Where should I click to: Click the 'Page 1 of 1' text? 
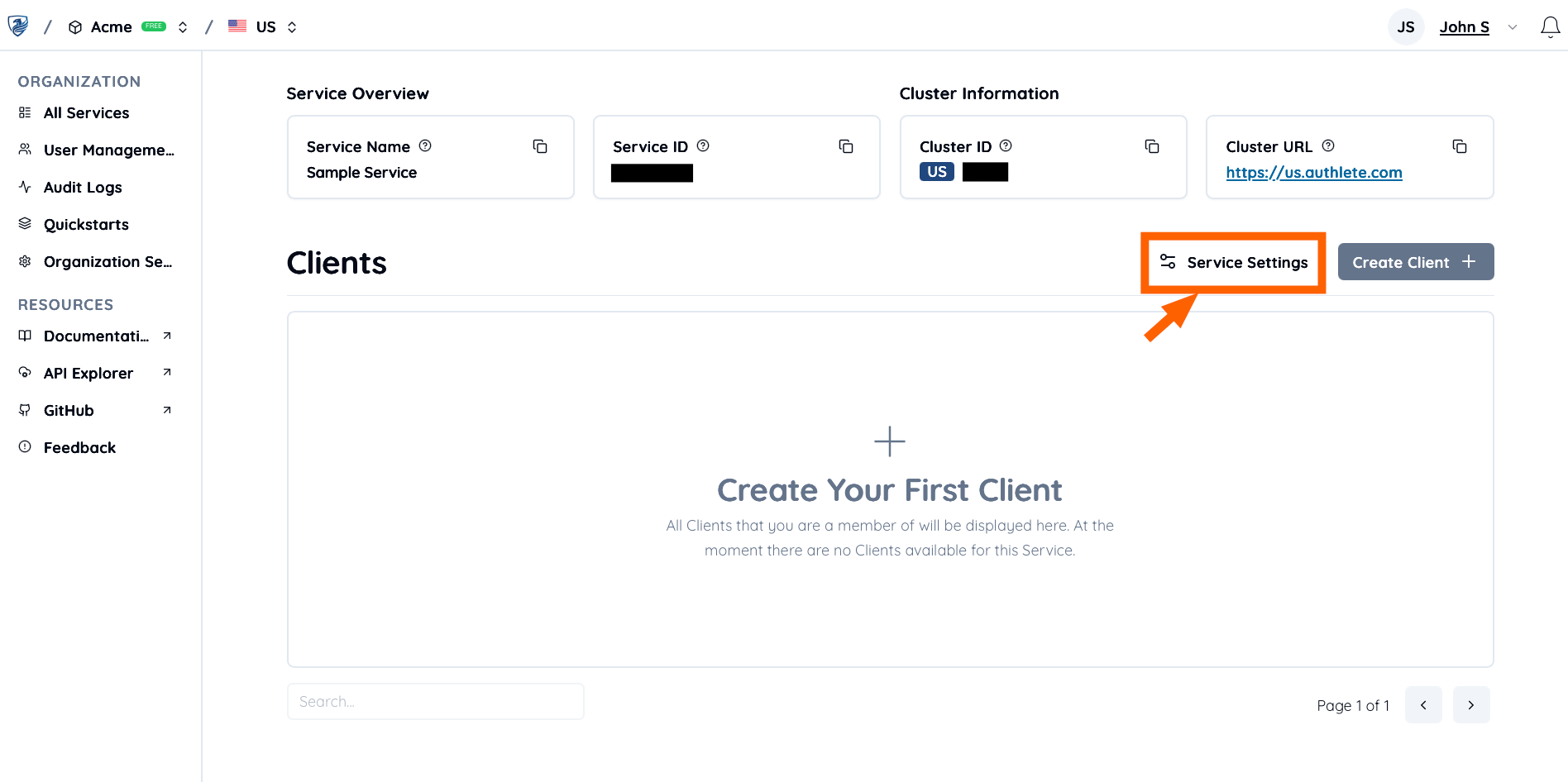point(1353,705)
